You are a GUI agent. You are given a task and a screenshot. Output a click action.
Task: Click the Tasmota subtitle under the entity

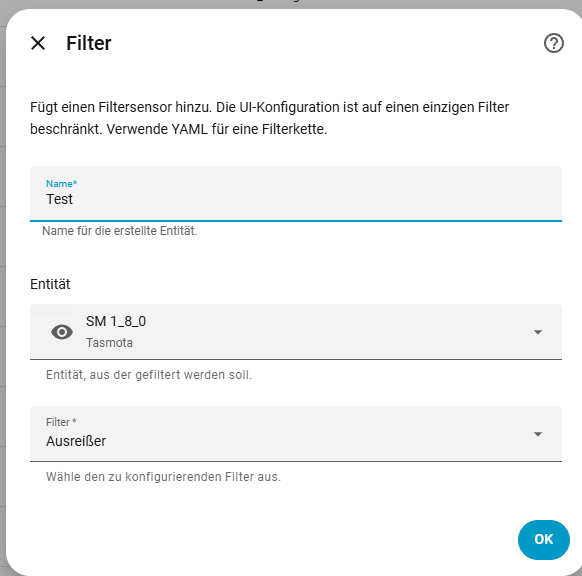point(109,343)
